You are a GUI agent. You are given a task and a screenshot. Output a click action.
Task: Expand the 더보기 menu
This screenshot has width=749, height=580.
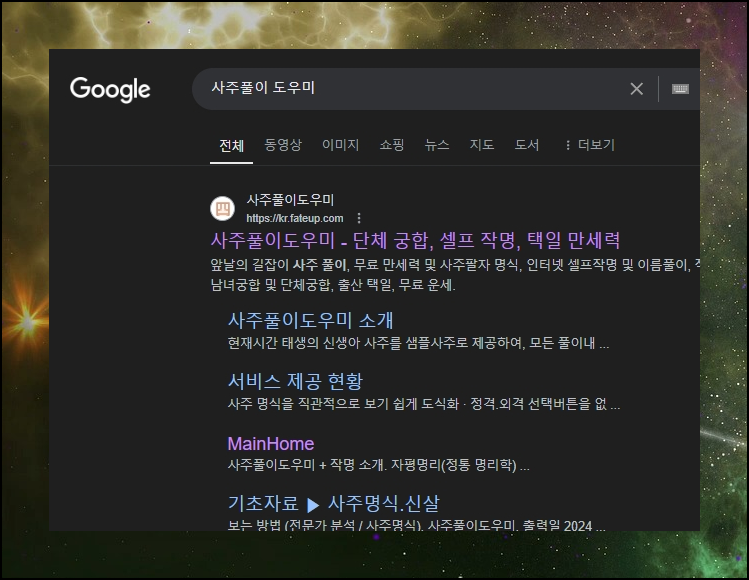(590, 145)
